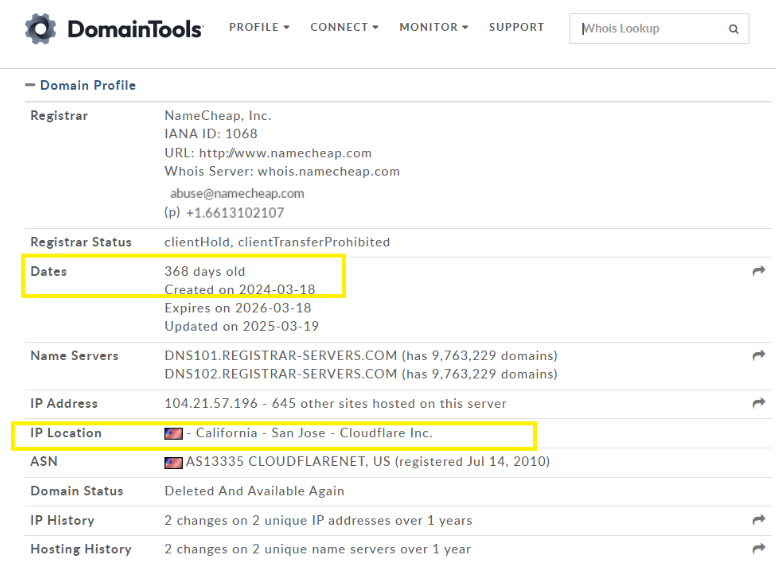Open the CONNECT dropdown menu
This screenshot has width=776, height=568.
pos(344,27)
